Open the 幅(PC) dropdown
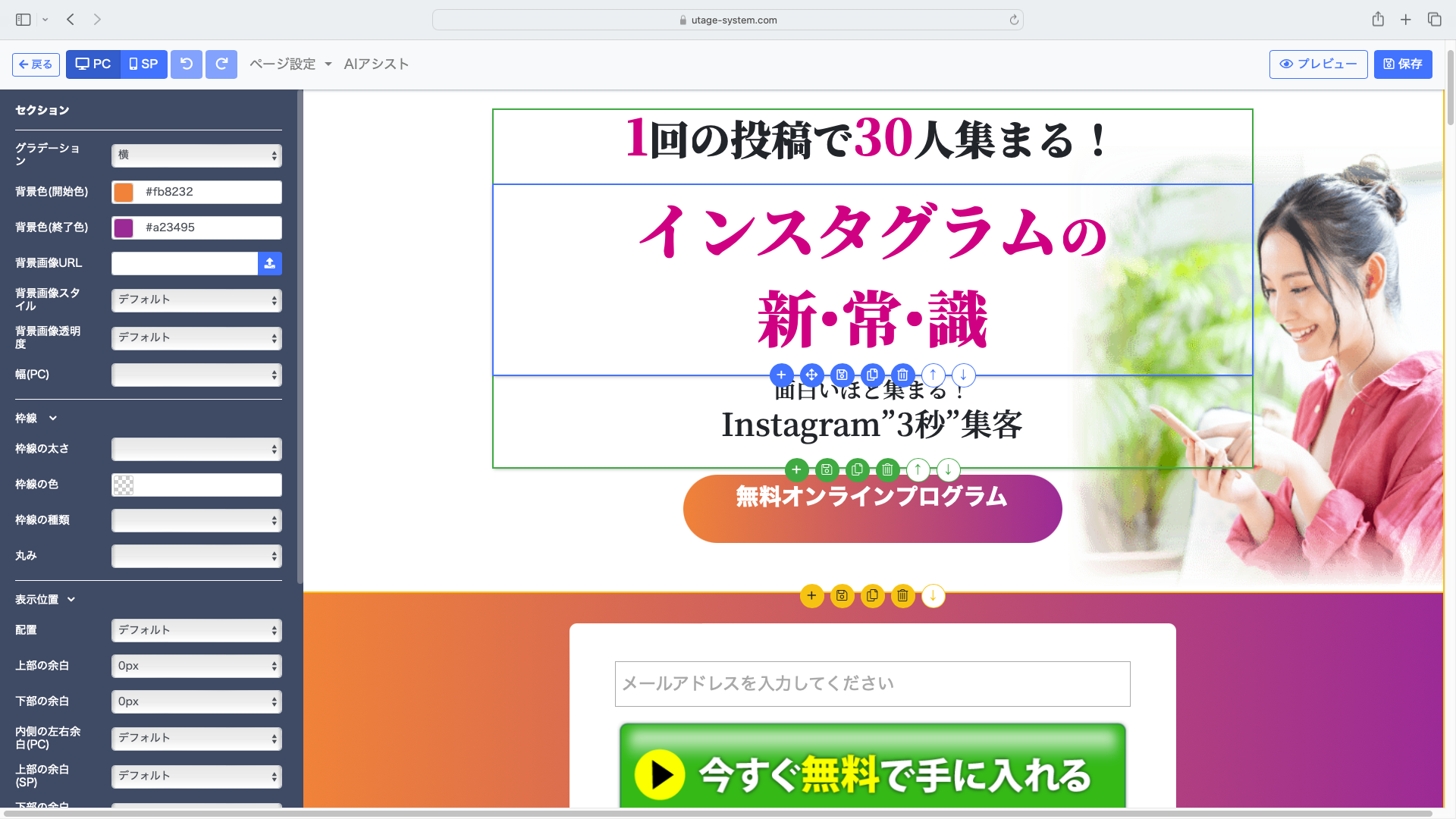1456x819 pixels. (196, 375)
